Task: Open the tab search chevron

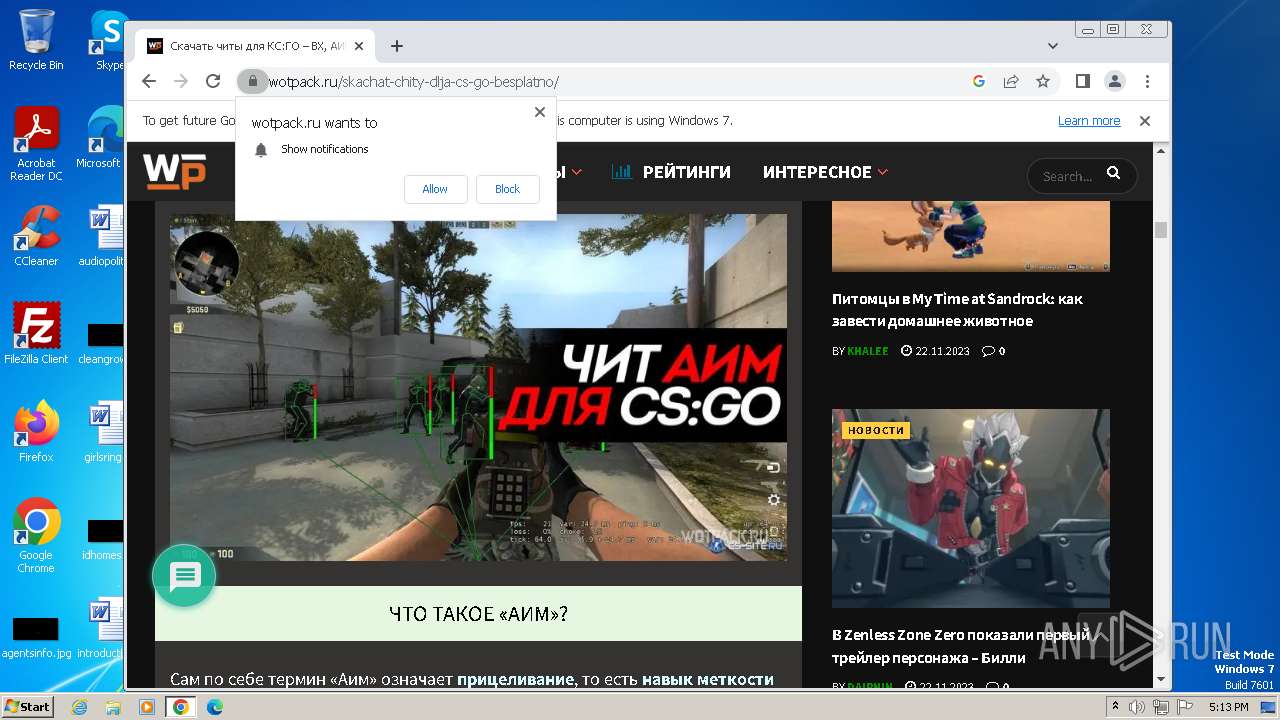Action: tap(1053, 46)
